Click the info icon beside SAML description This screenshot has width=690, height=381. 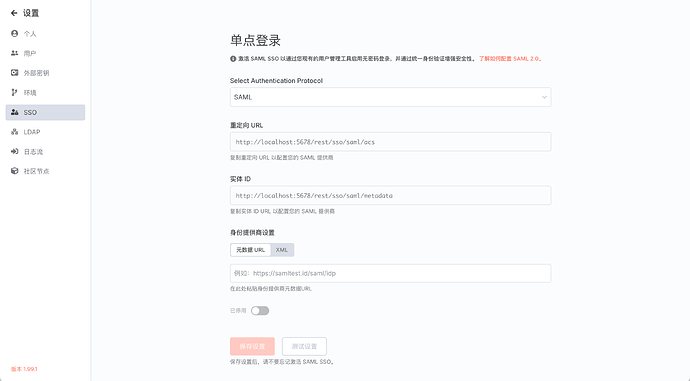(233, 59)
